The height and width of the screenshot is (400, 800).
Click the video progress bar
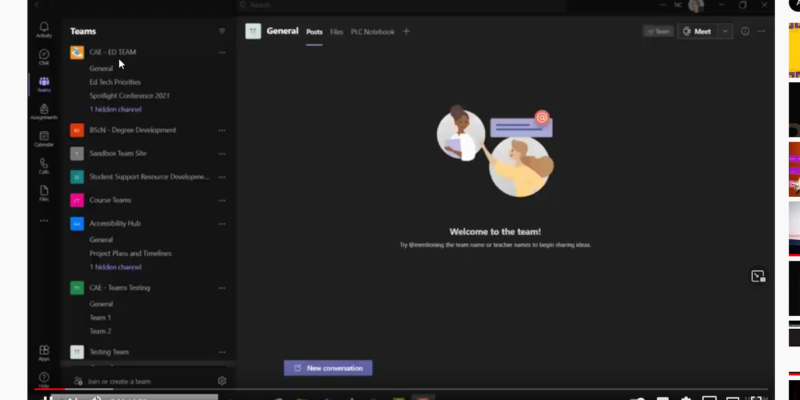[401, 389]
